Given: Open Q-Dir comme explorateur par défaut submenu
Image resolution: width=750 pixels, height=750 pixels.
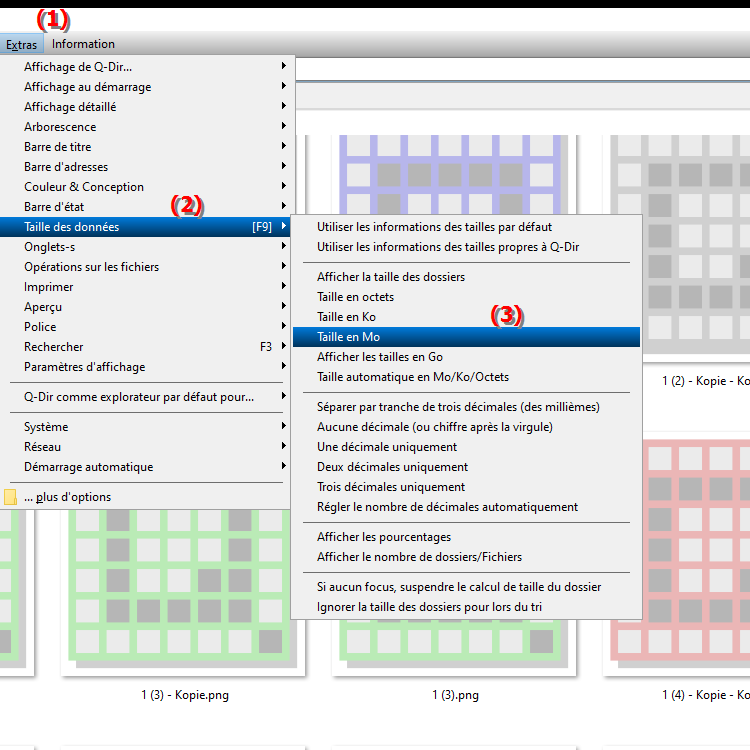Looking at the screenshot, I should 145,397.
